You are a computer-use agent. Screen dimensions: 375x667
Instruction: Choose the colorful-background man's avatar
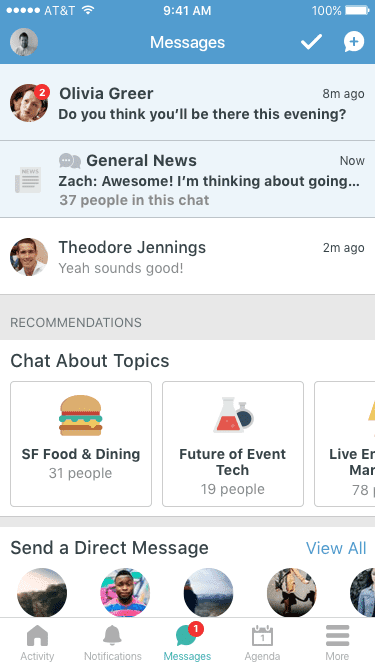tap(125, 592)
